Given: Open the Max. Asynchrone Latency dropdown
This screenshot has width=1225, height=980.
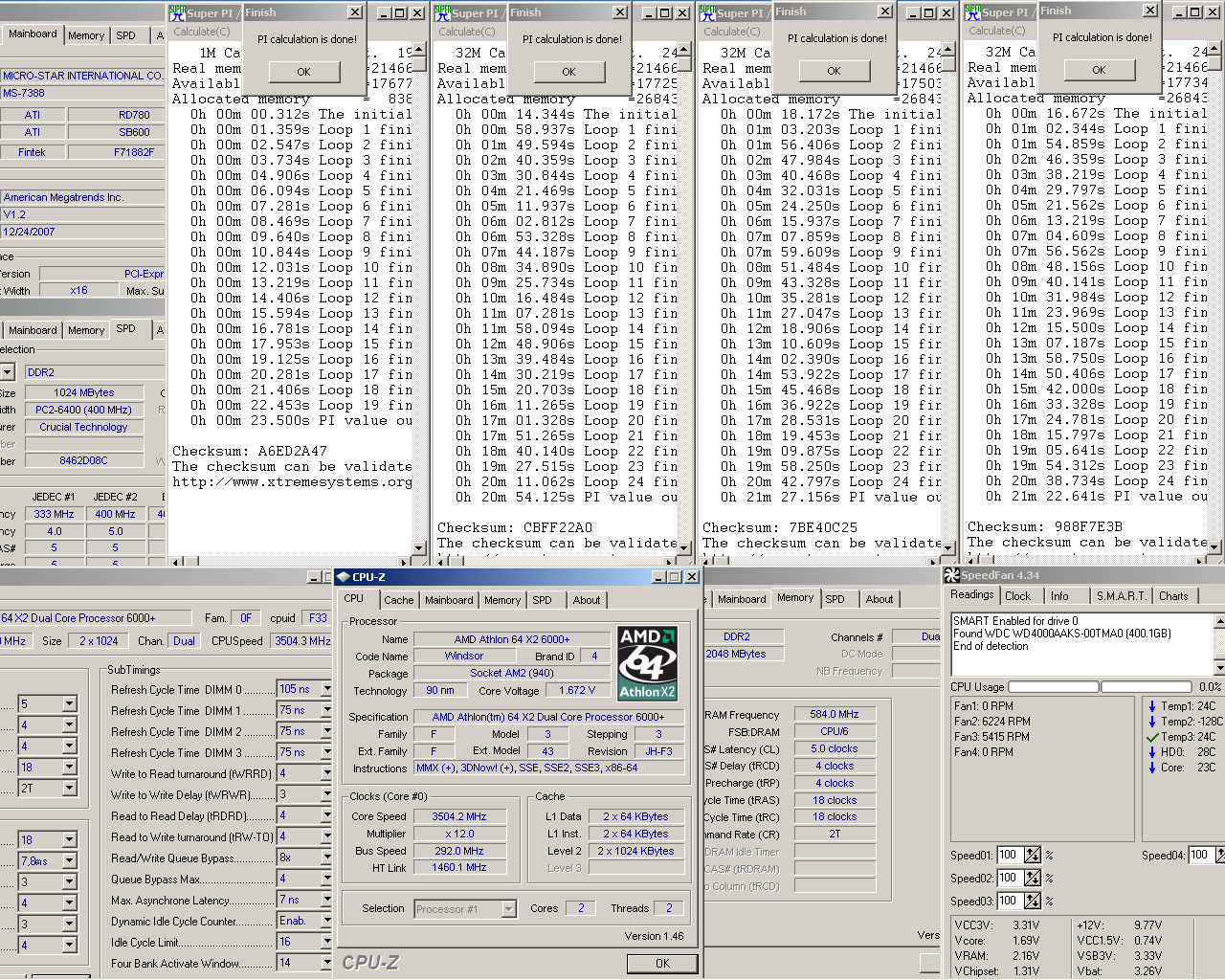Looking at the screenshot, I should [326, 900].
